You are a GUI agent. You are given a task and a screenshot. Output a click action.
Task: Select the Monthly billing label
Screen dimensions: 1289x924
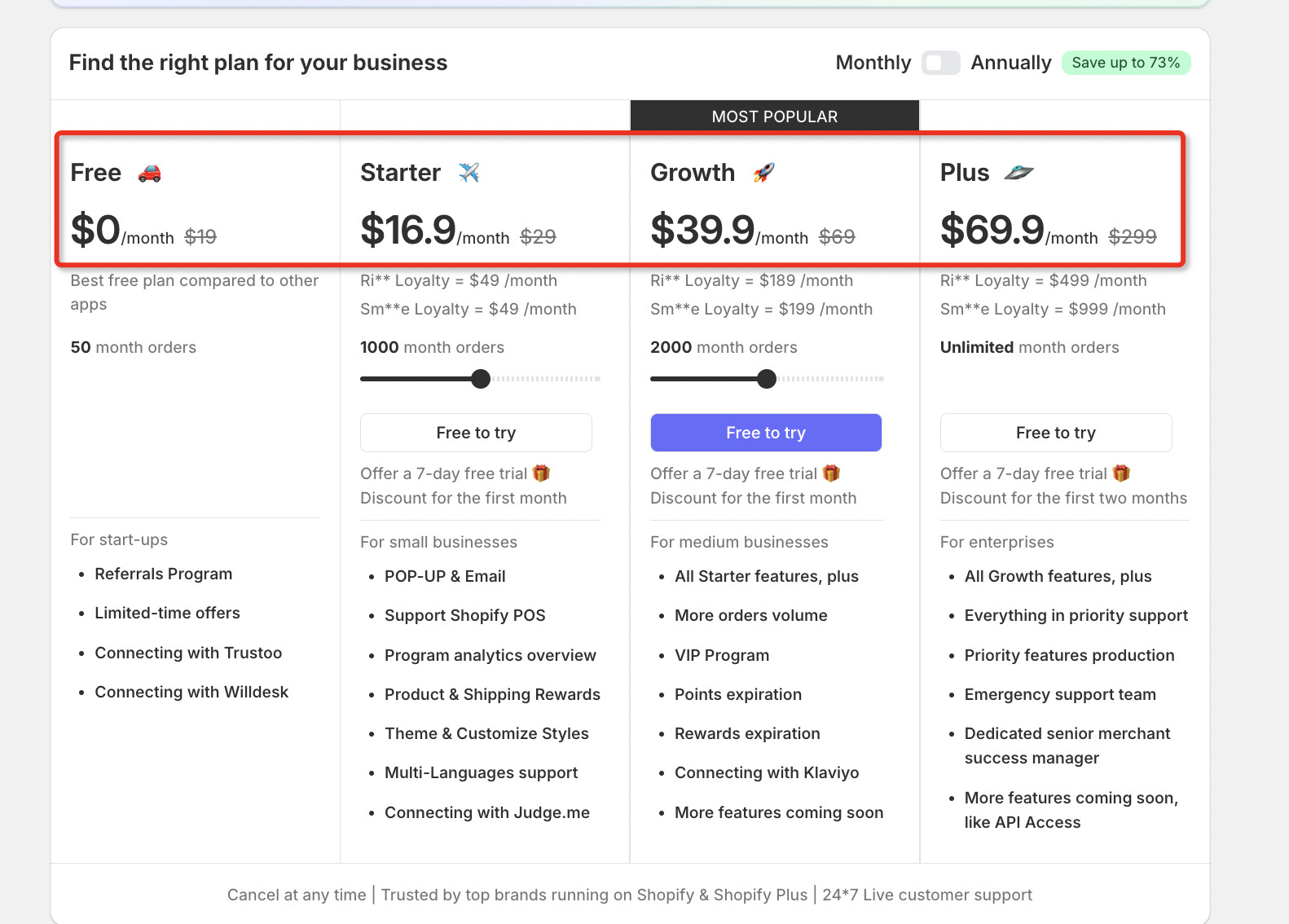[x=873, y=63]
